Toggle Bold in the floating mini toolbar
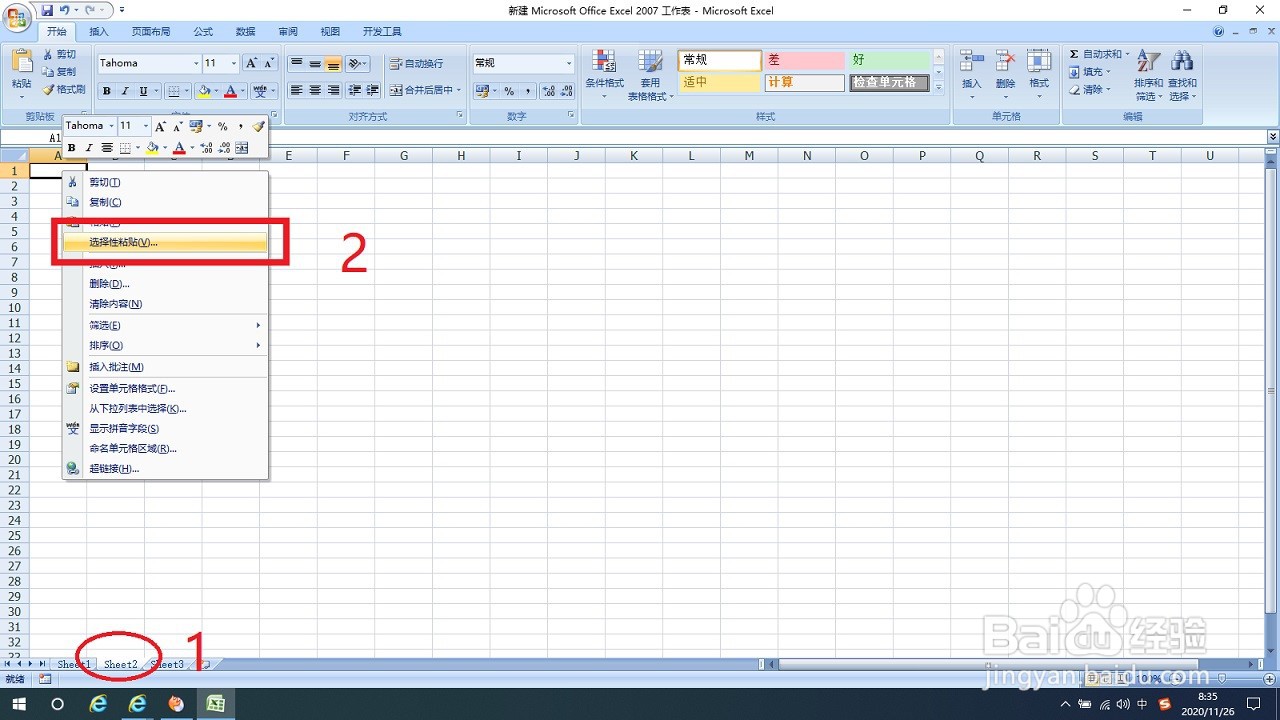The image size is (1280, 720). (72, 148)
